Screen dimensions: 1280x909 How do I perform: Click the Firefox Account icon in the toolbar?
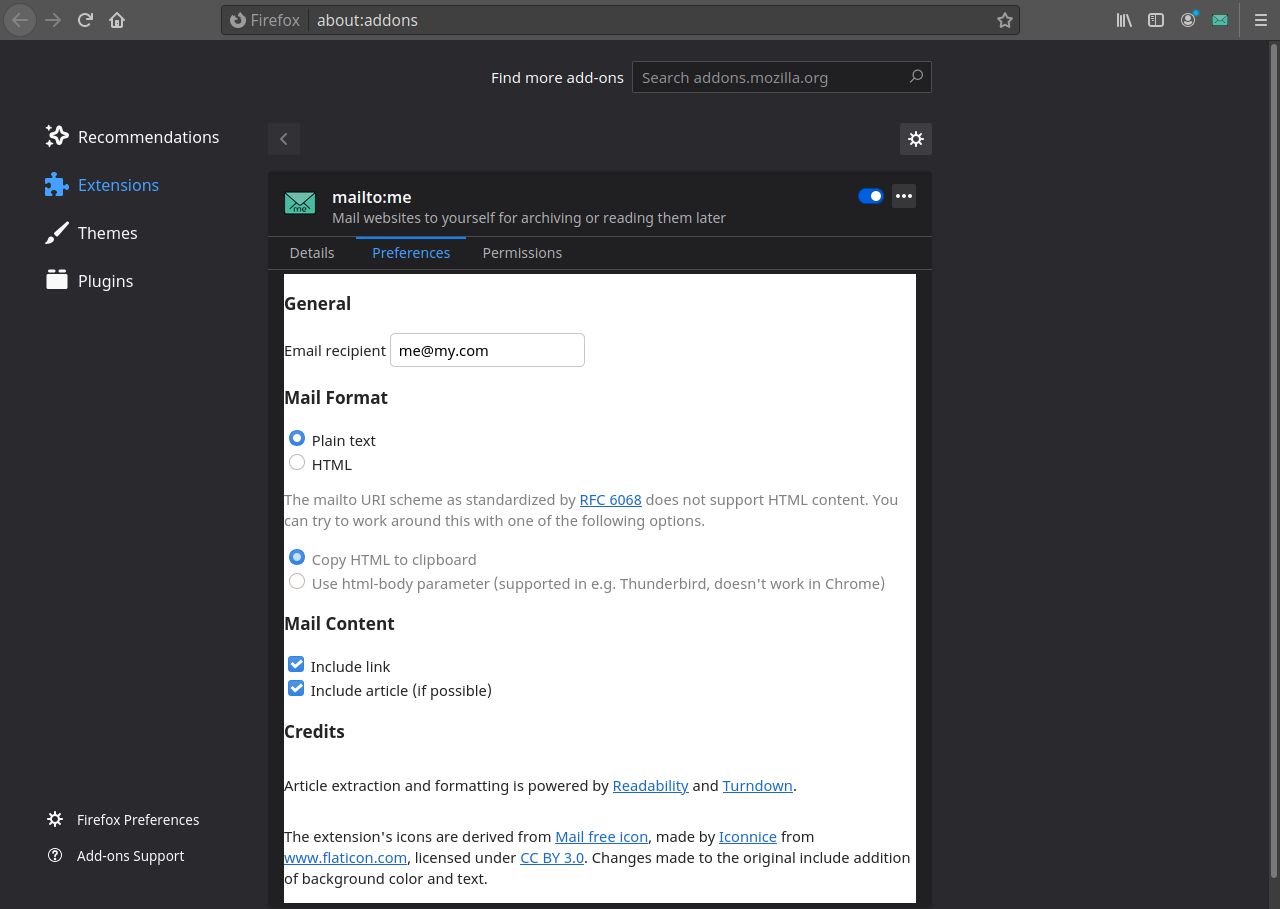pos(1188,19)
